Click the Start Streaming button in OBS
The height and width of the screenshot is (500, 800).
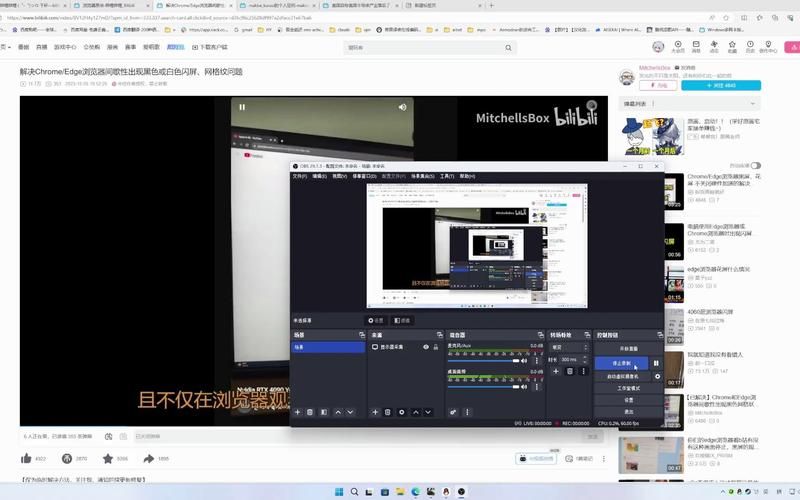(629, 349)
